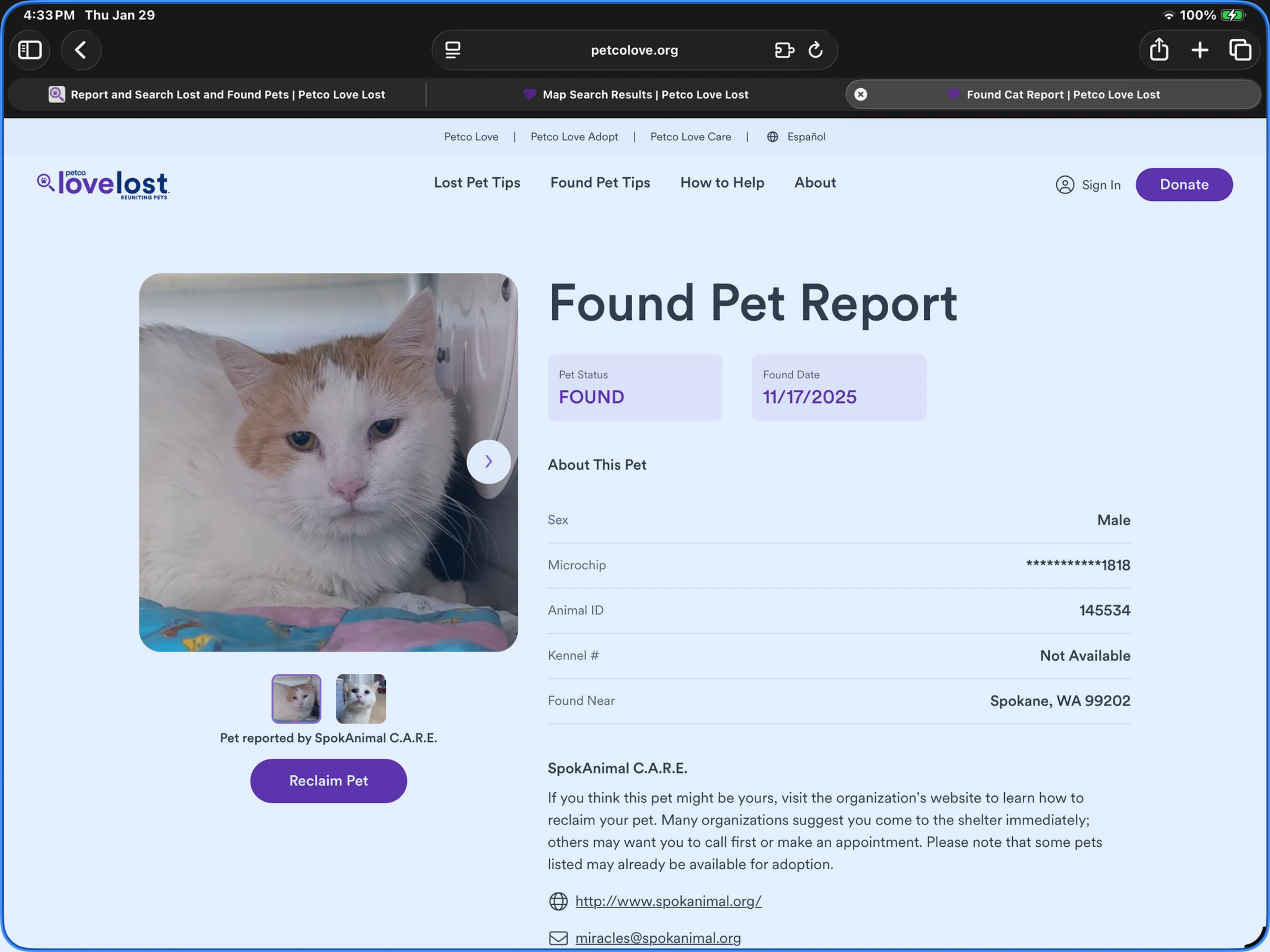Click the Sign In user icon

[1065, 185]
